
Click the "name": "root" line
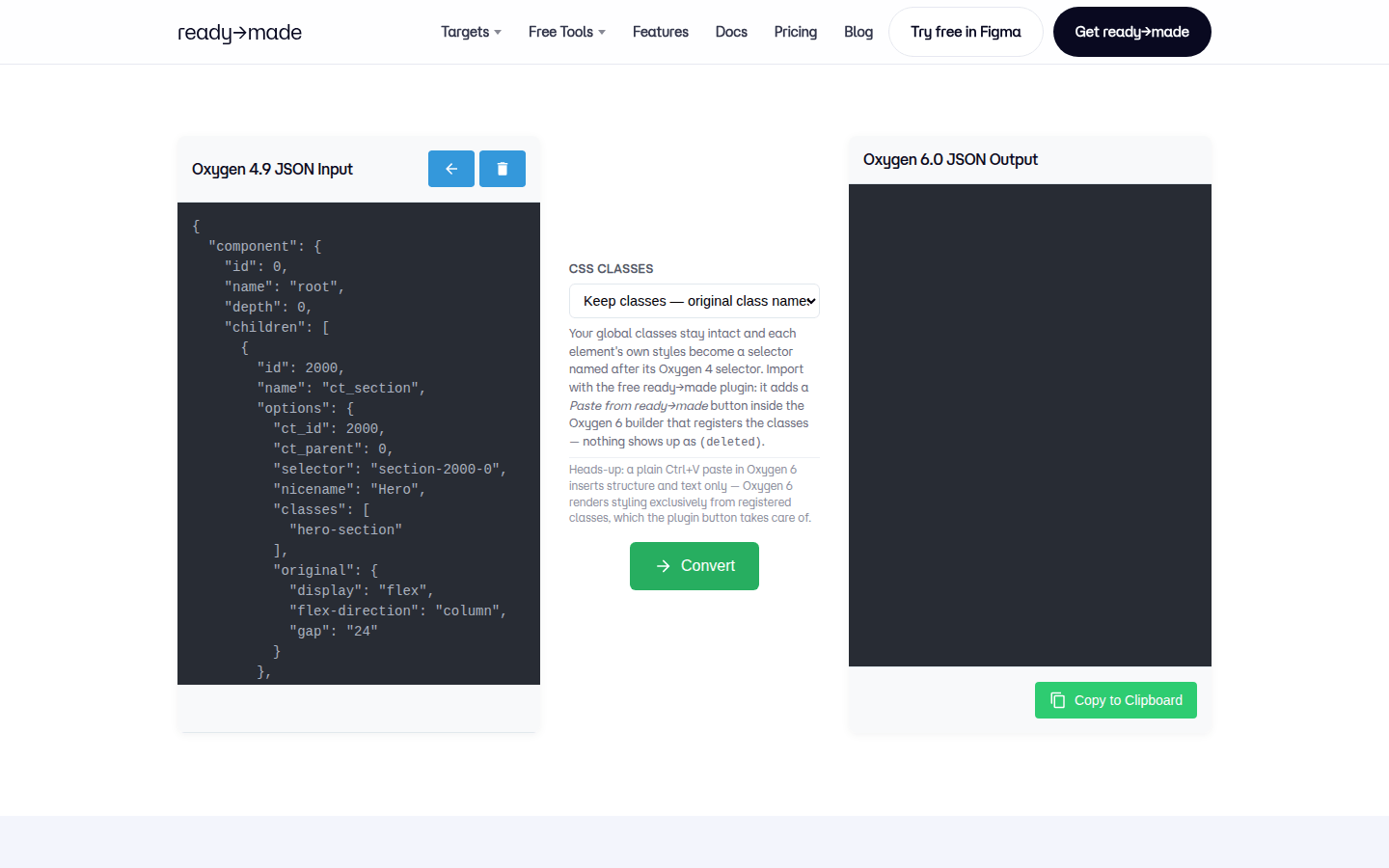click(x=285, y=286)
